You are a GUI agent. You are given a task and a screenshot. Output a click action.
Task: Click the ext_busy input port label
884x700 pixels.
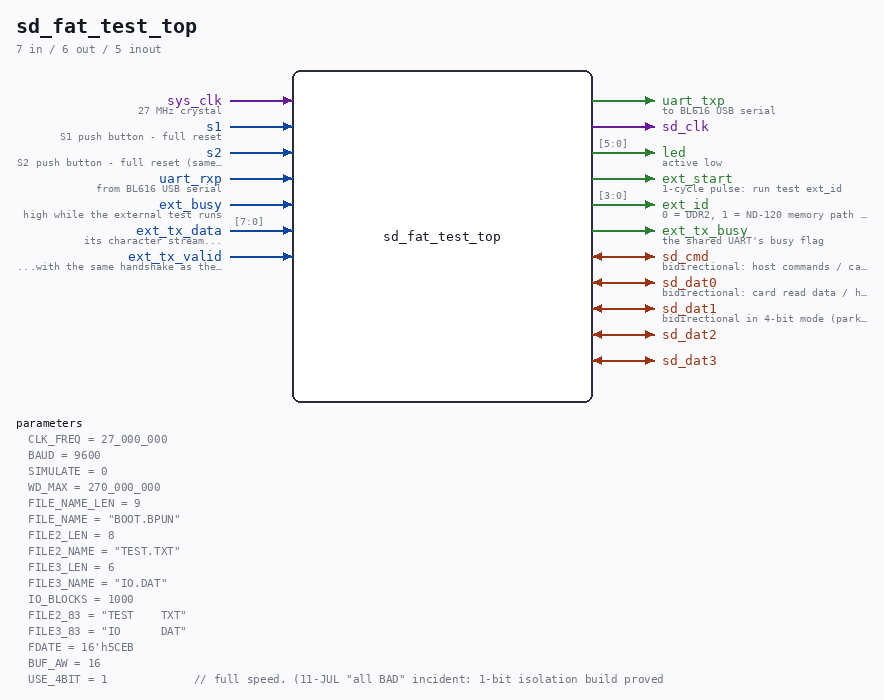[x=191, y=204]
